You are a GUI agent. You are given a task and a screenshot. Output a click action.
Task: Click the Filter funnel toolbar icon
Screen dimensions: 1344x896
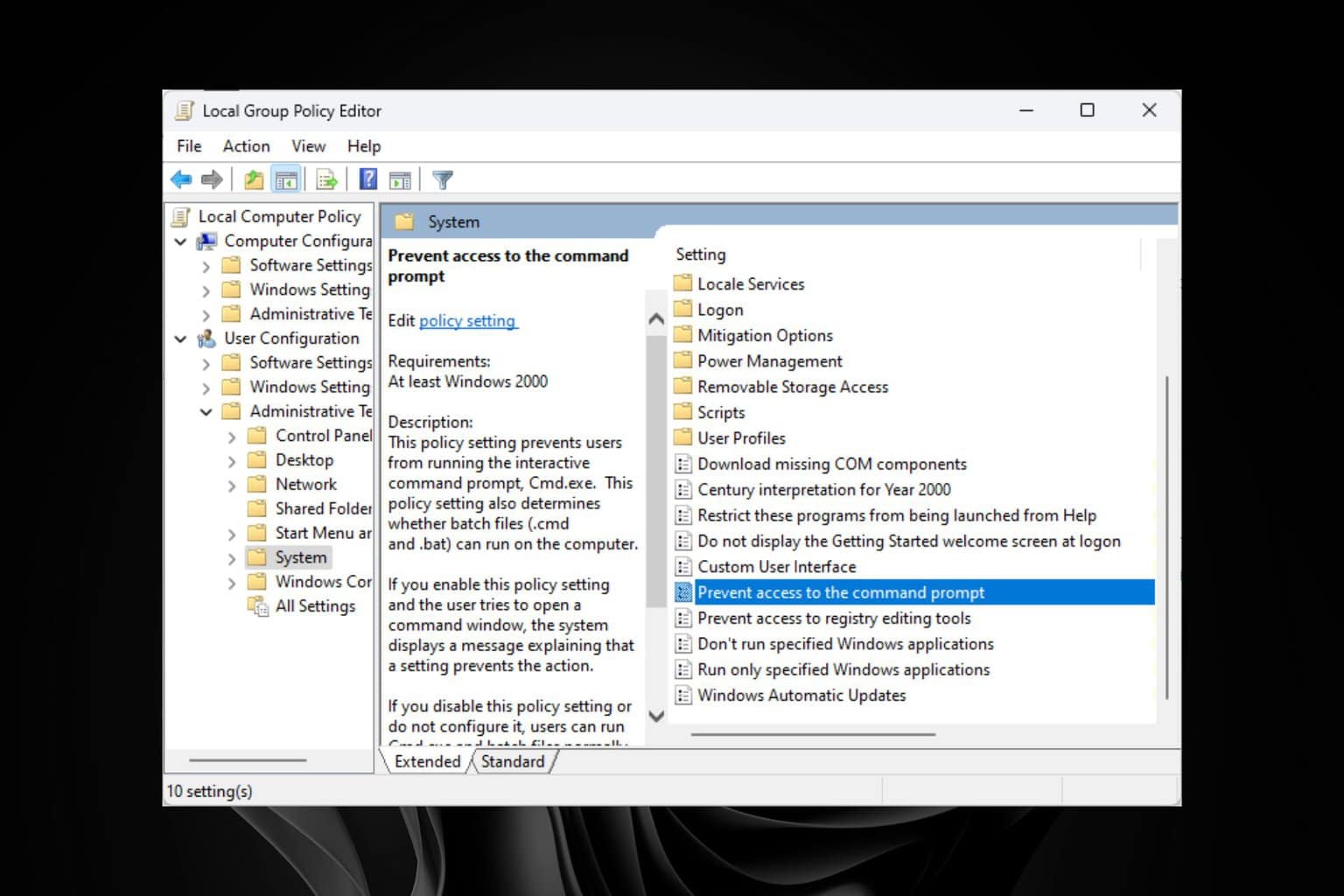click(x=443, y=180)
